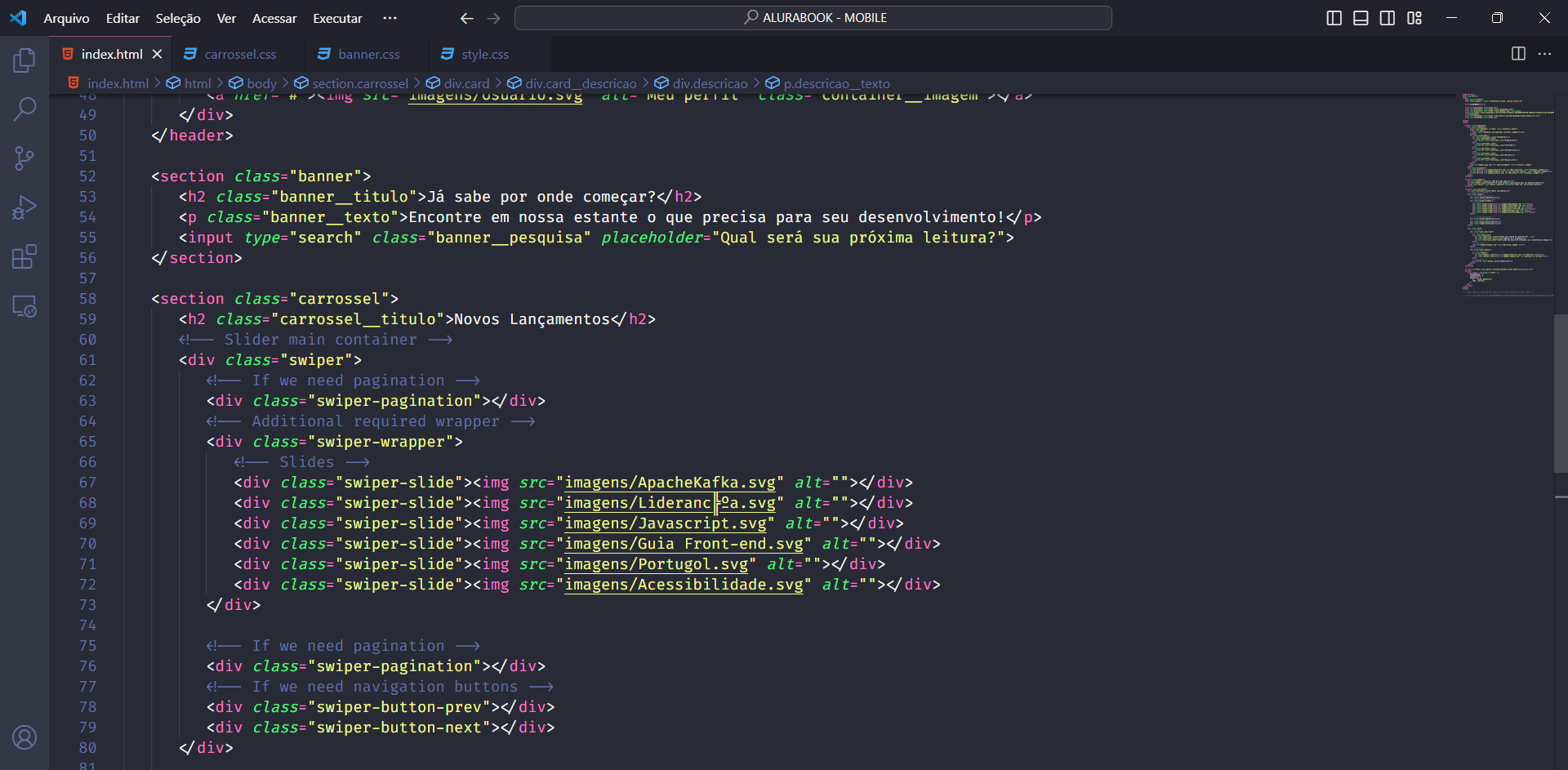Screen dimensions: 1568x770
Task: Click CSS icon on style.css tab
Action: (x=448, y=54)
